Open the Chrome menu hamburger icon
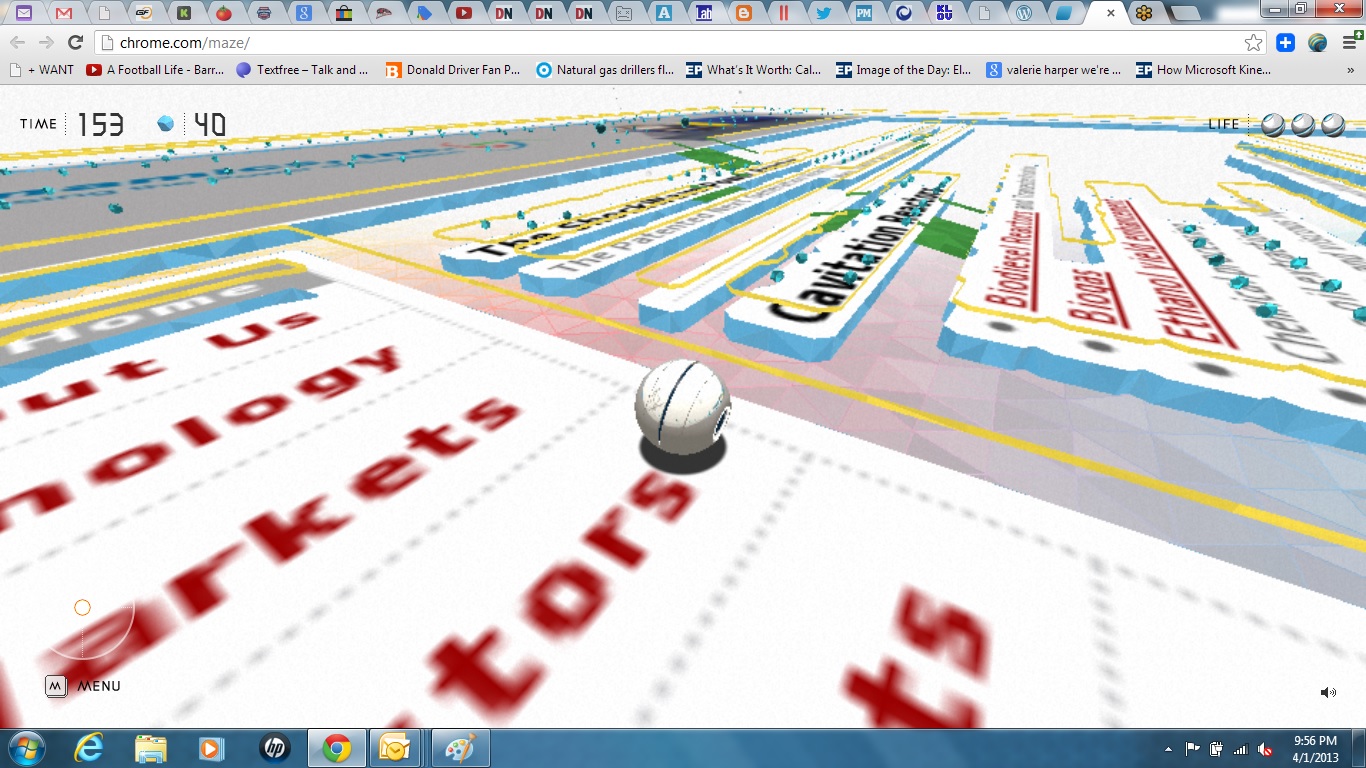This screenshot has width=1366, height=768. click(x=1349, y=42)
